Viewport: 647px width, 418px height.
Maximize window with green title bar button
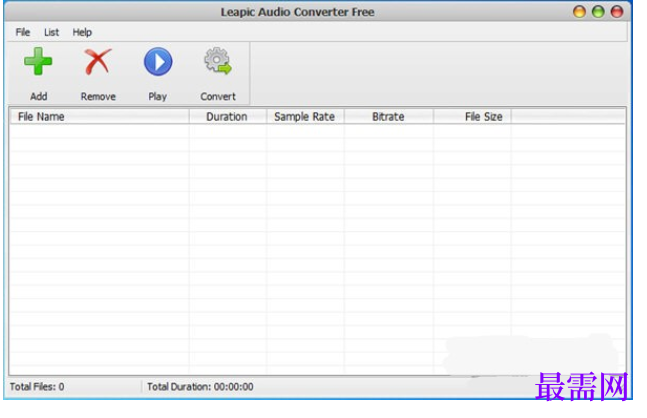(x=598, y=12)
